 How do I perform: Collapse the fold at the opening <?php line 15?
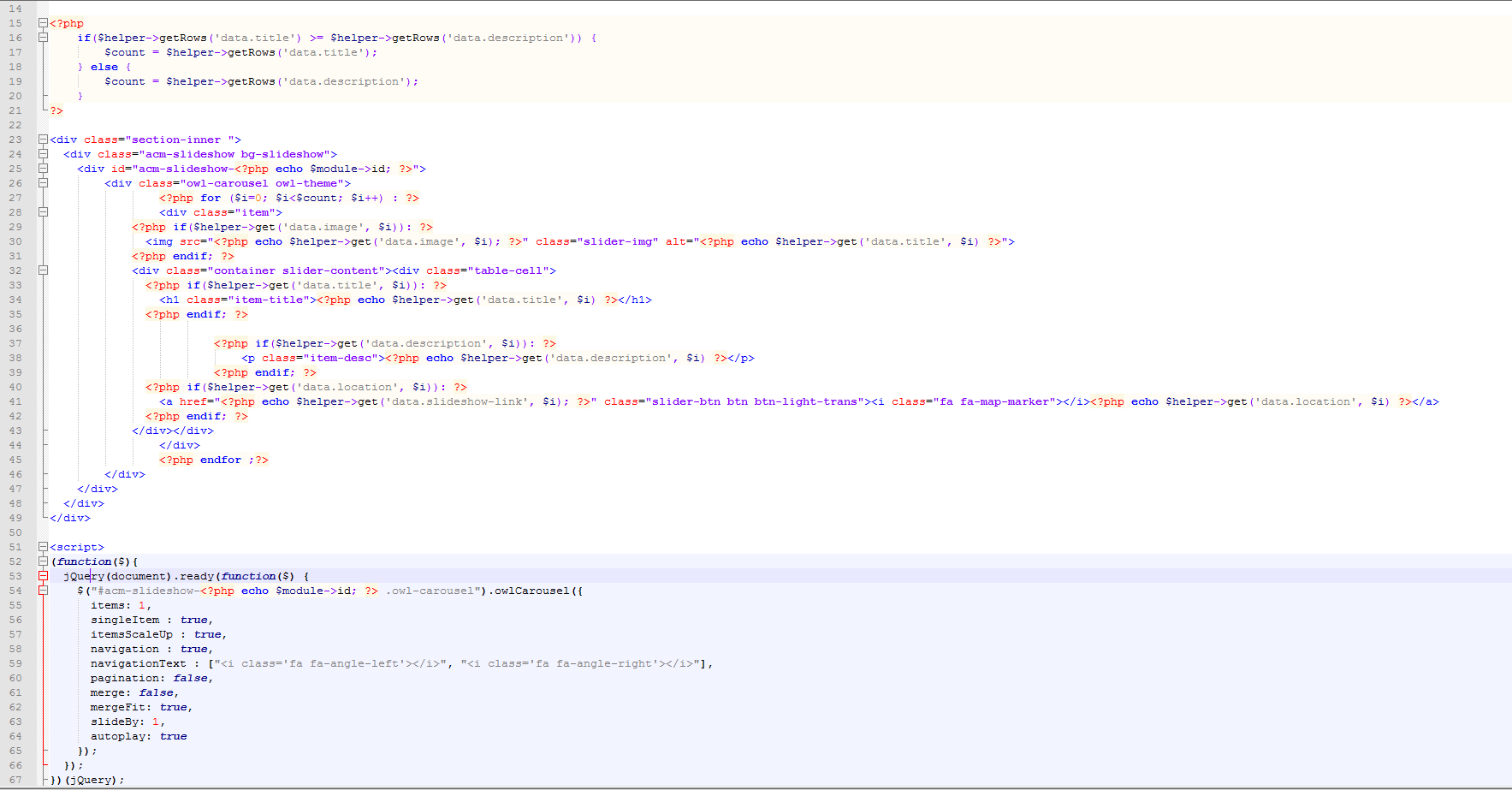click(x=43, y=23)
